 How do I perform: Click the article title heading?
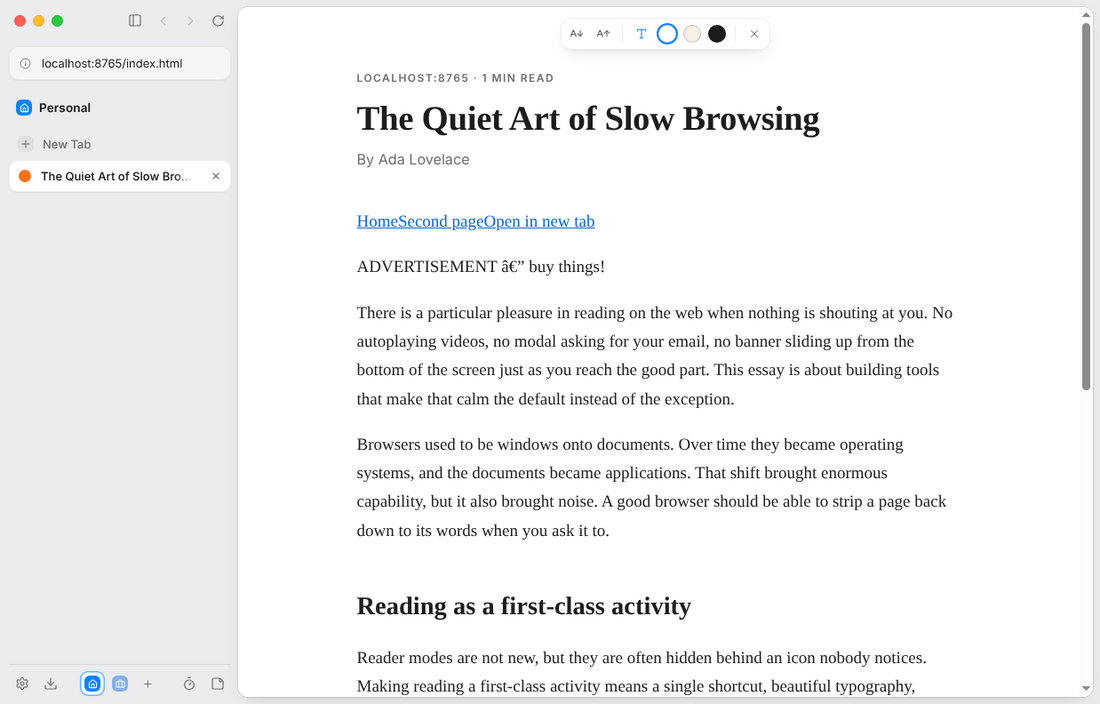pyautogui.click(x=588, y=119)
